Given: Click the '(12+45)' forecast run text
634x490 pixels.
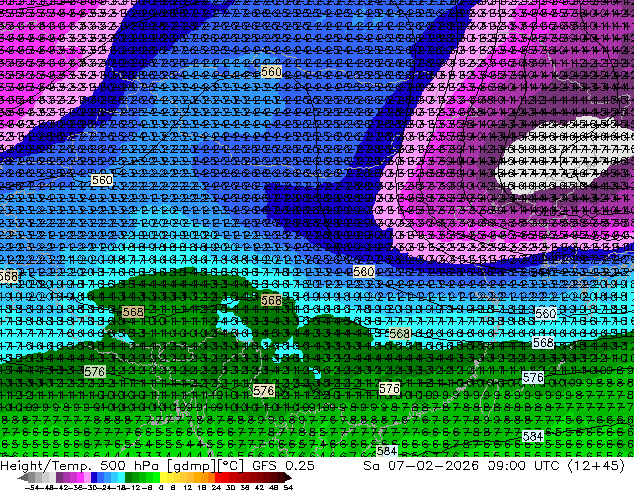Looking at the screenshot, I should (x=596, y=466).
